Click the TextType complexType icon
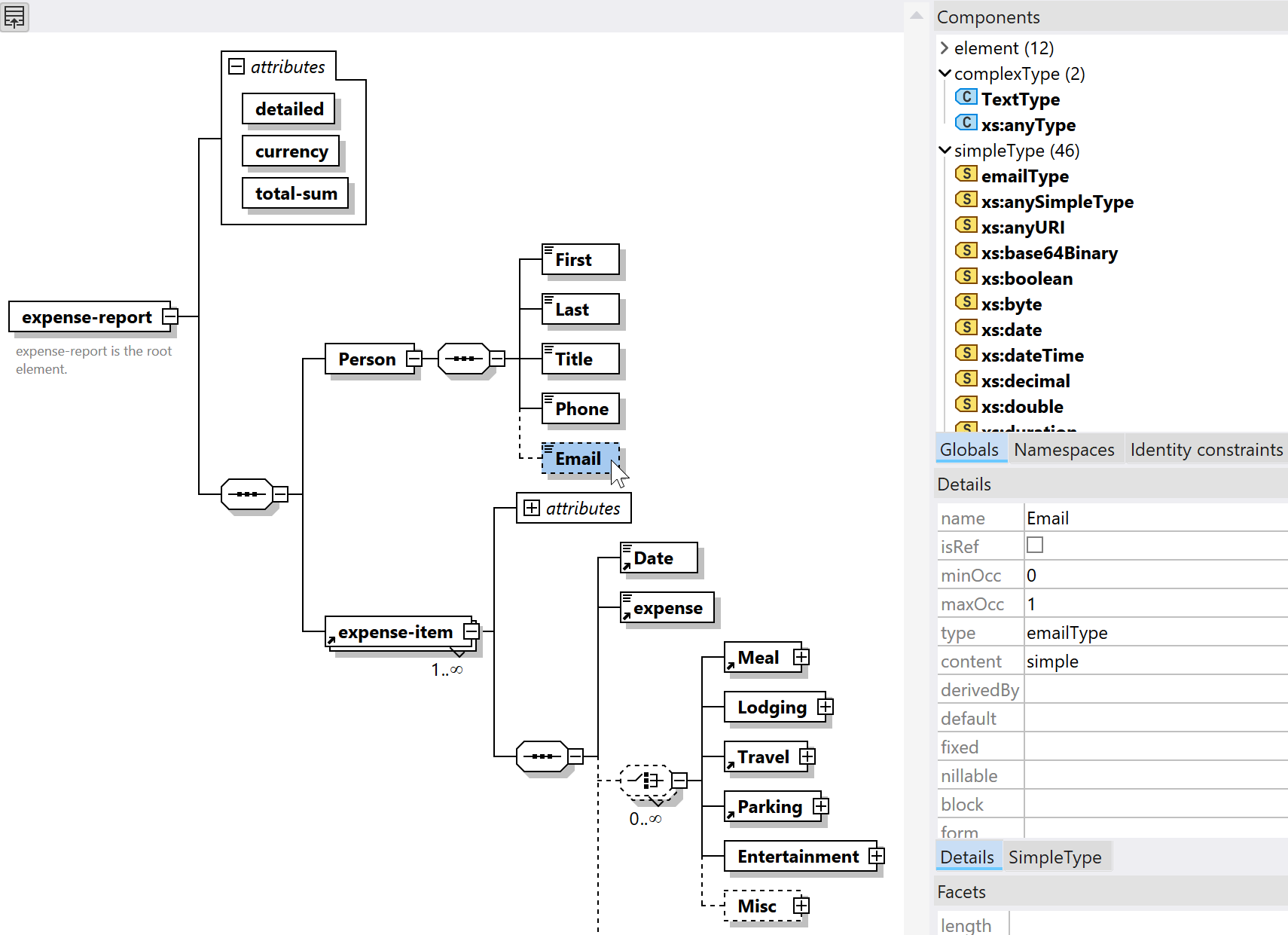 pyautogui.click(x=966, y=97)
